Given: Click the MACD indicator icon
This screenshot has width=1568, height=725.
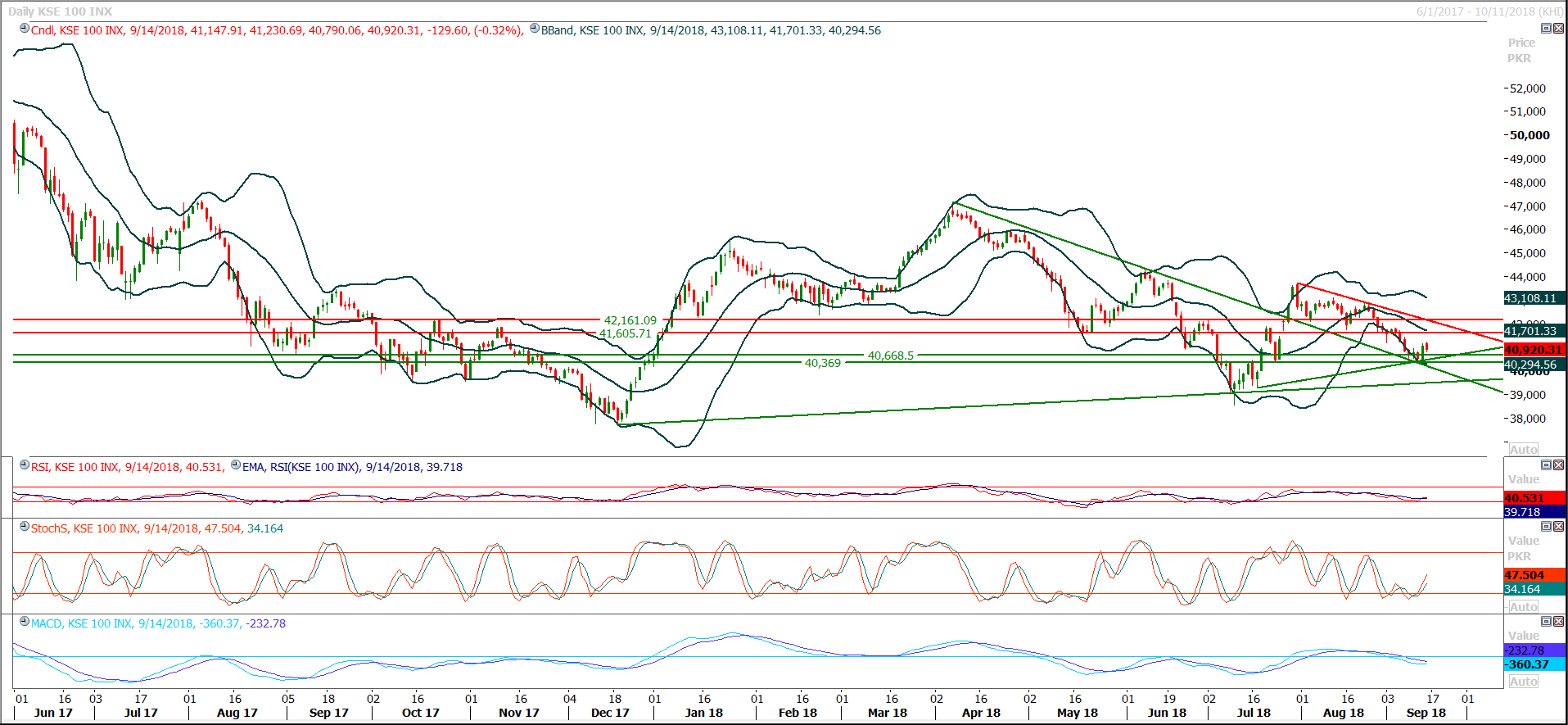Looking at the screenshot, I should coord(25,622).
